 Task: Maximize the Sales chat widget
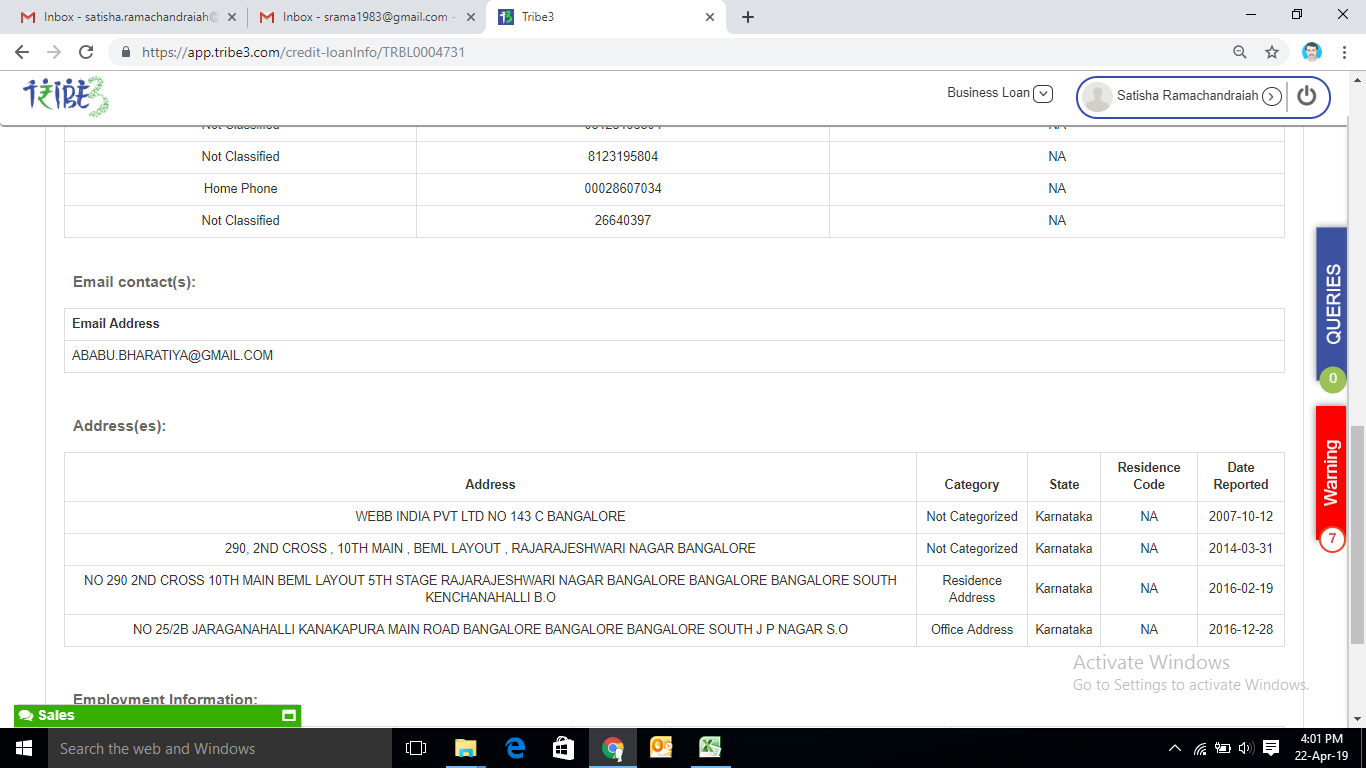point(289,716)
